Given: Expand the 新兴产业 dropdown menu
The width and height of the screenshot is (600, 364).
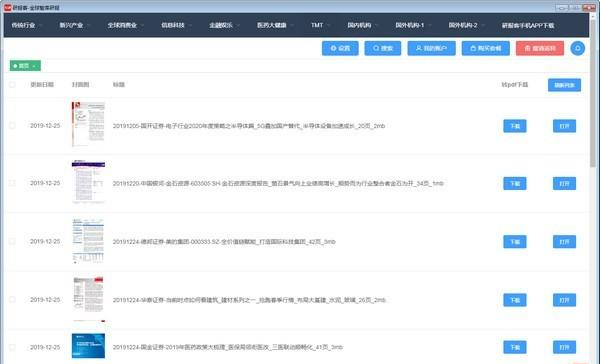Looking at the screenshot, I should click(74, 25).
